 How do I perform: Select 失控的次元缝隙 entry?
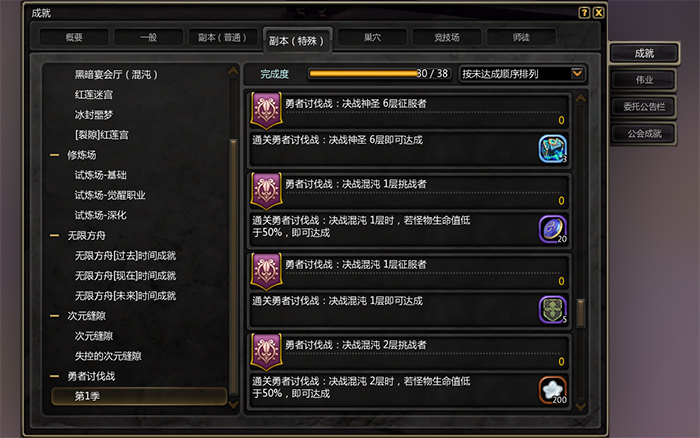click(x=108, y=356)
